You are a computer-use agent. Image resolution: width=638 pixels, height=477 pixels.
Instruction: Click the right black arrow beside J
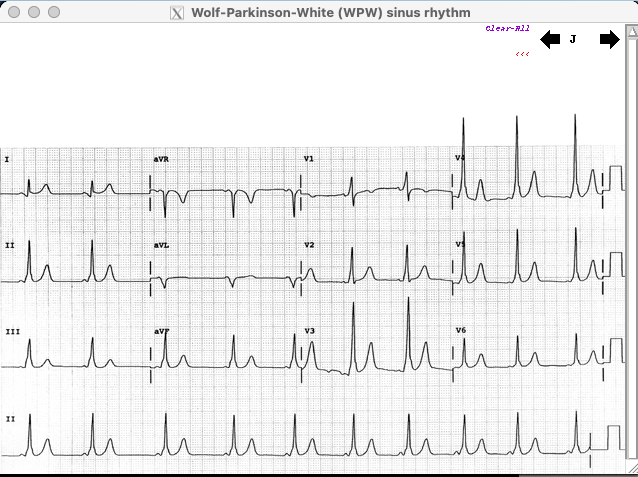(x=609, y=40)
